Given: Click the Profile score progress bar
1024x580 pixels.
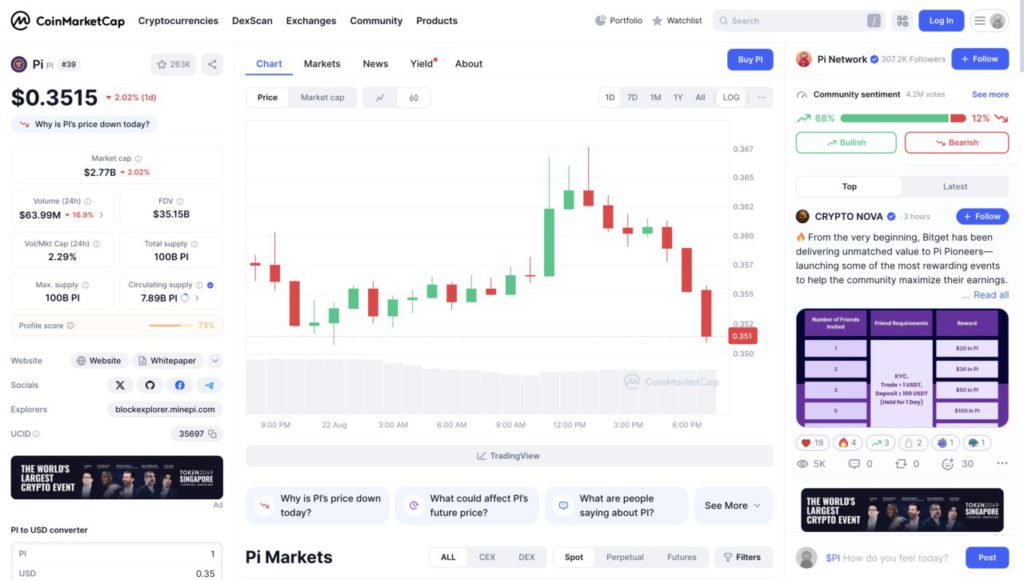Looking at the screenshot, I should 171,326.
